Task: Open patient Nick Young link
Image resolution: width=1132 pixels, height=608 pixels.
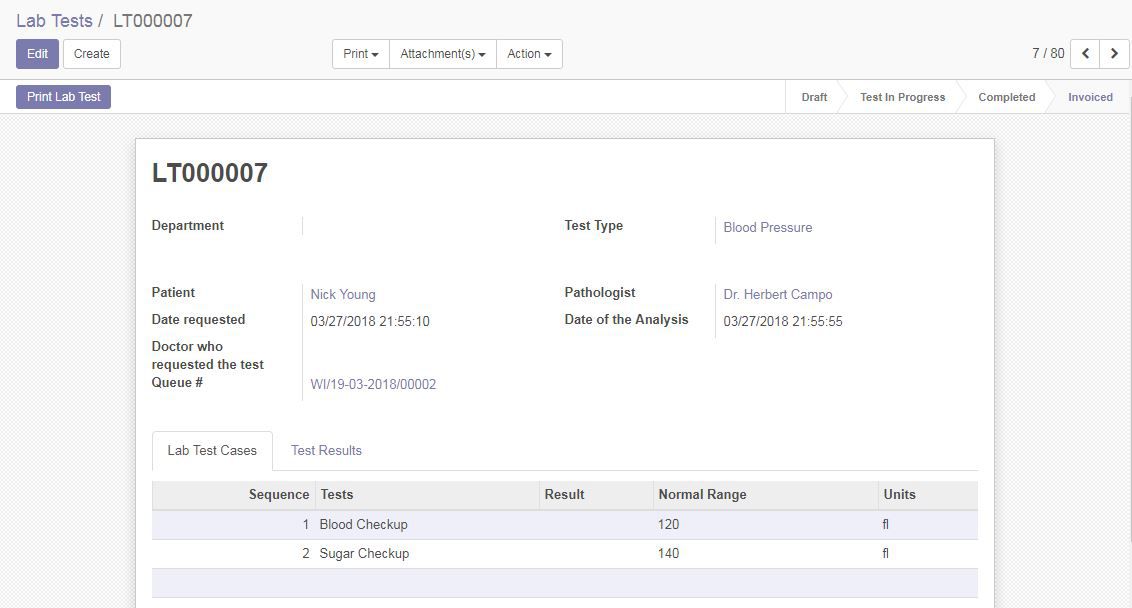Action: click(343, 295)
